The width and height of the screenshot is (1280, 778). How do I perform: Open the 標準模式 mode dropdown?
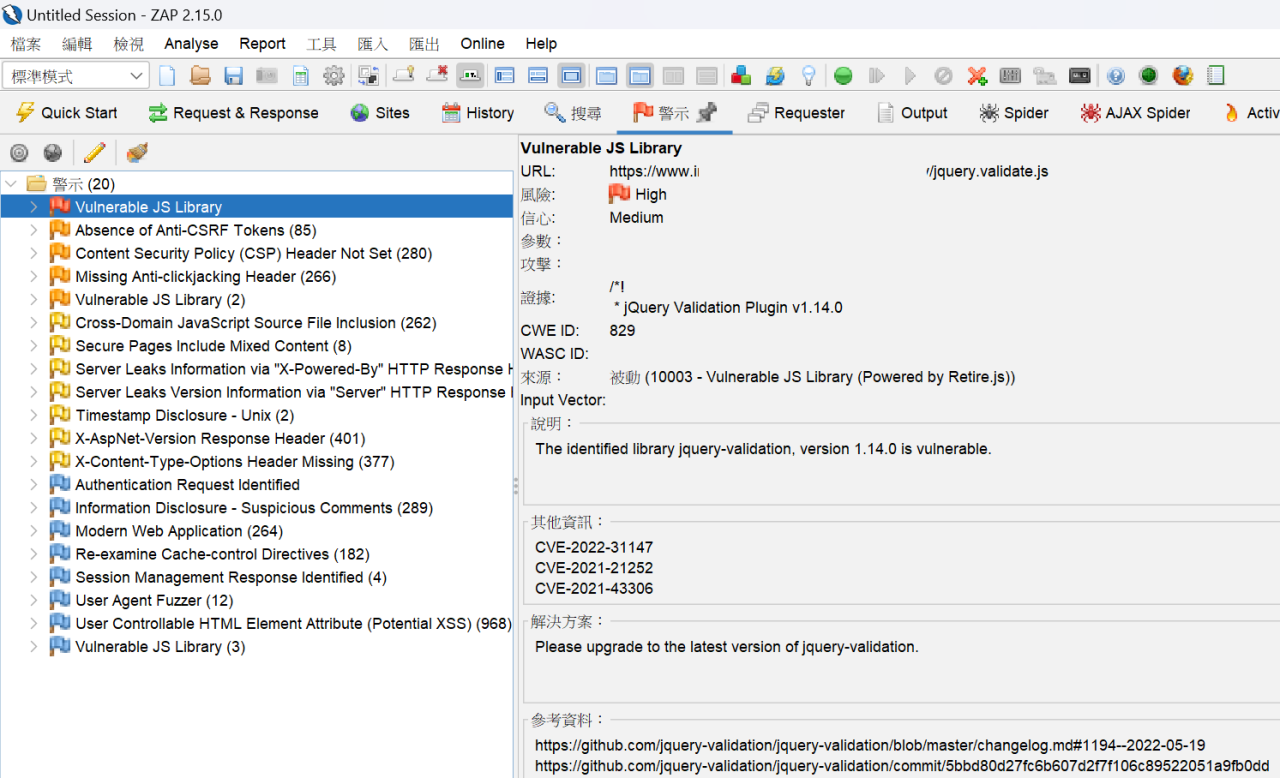pos(76,76)
